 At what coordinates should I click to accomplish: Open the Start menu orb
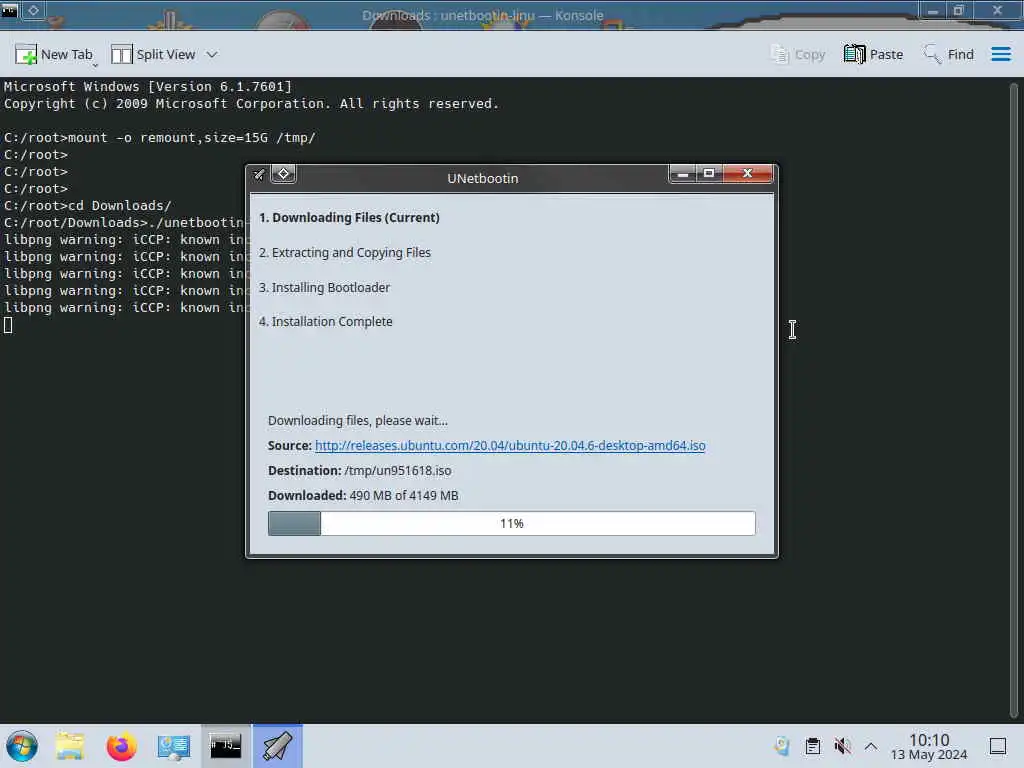[x=22, y=746]
